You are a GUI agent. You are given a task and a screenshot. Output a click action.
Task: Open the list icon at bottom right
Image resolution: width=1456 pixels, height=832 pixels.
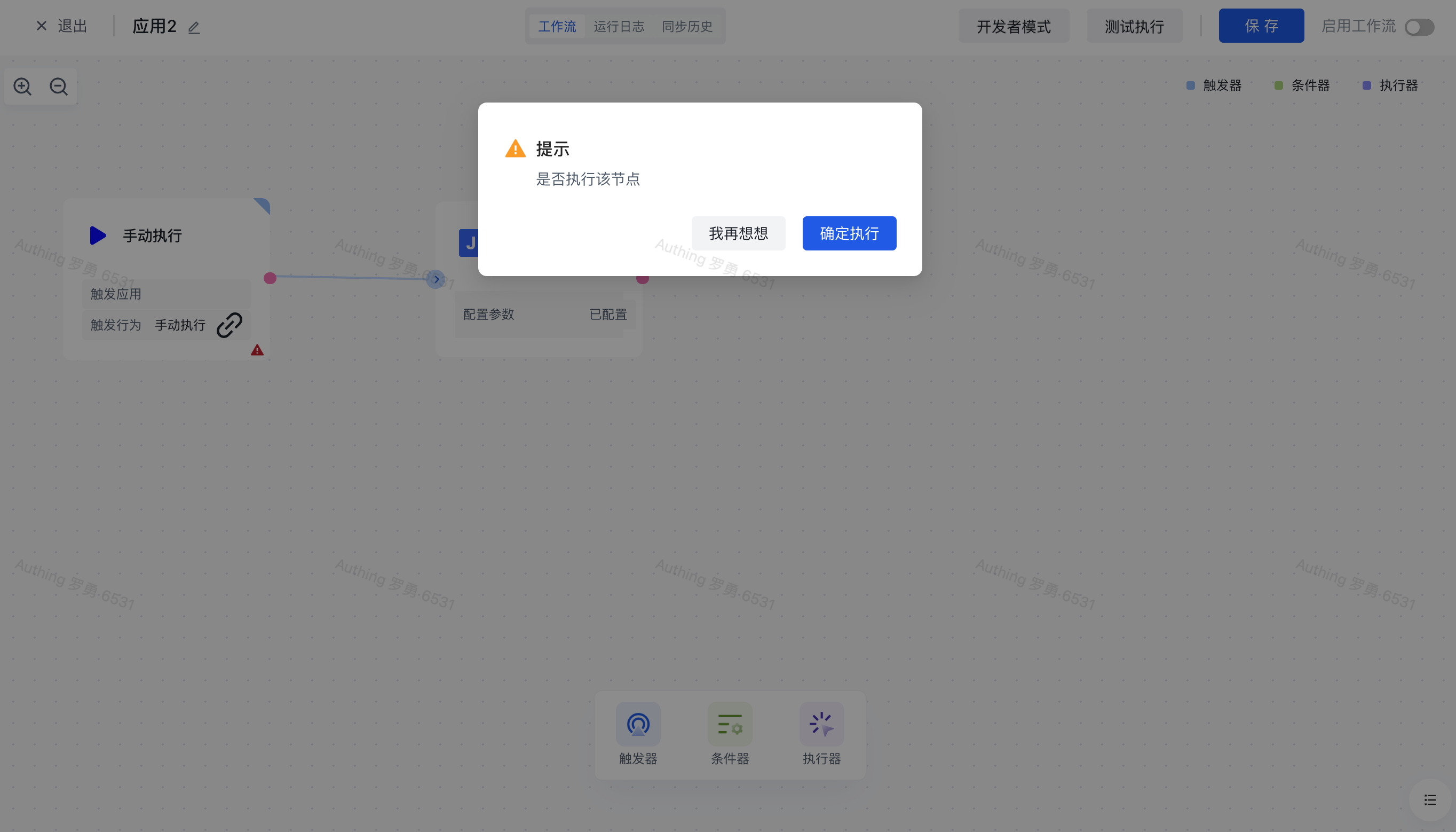click(1430, 799)
